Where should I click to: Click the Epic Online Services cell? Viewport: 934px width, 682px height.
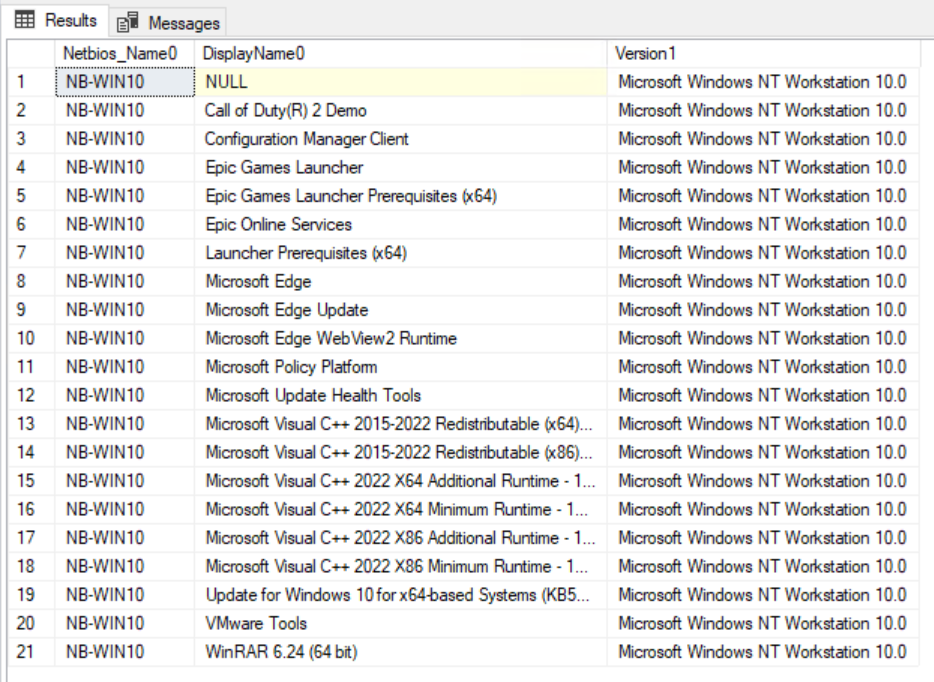400,225
